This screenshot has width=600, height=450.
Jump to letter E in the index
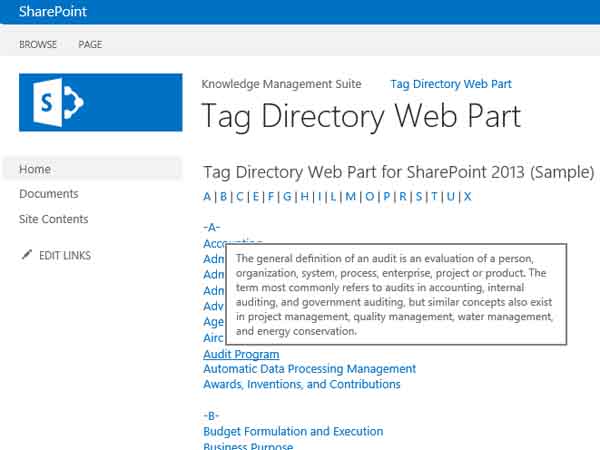point(256,196)
